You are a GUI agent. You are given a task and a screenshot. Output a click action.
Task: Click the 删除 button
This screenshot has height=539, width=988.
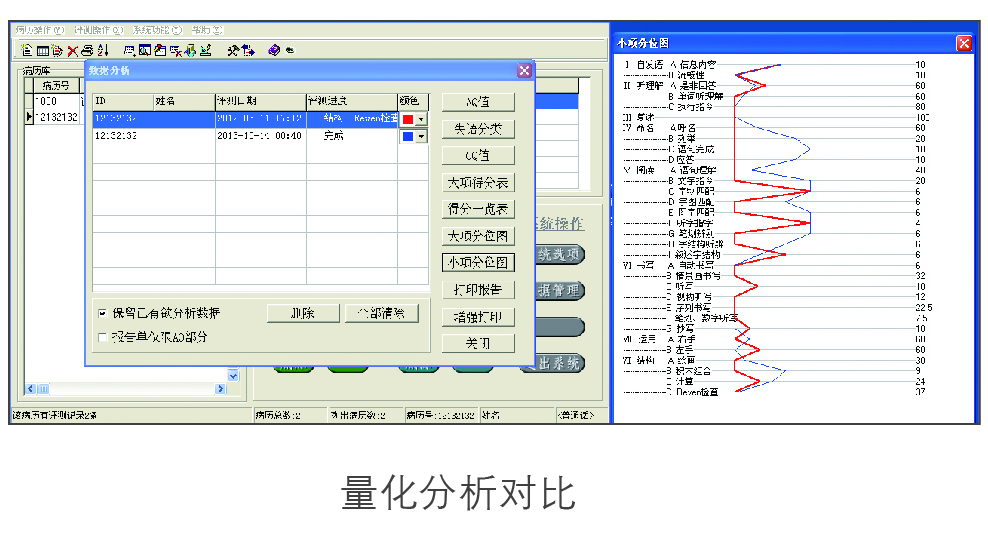(303, 313)
